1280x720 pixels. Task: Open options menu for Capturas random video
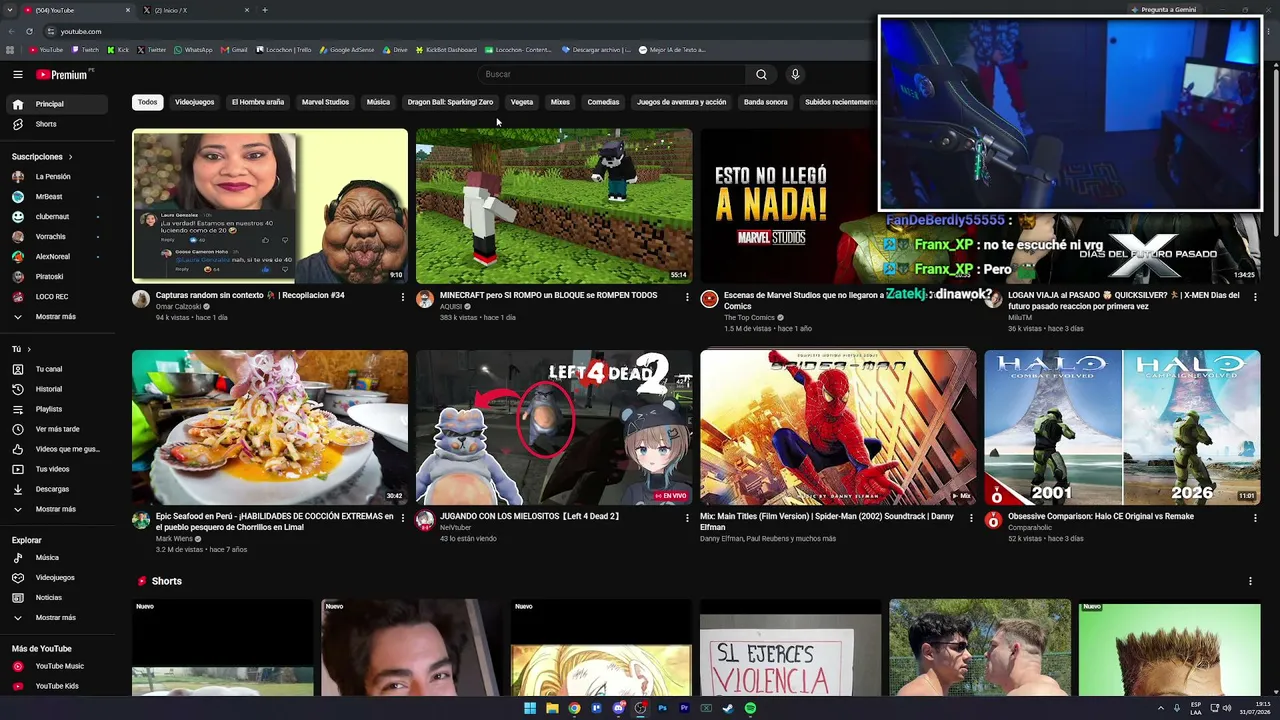coord(403,297)
